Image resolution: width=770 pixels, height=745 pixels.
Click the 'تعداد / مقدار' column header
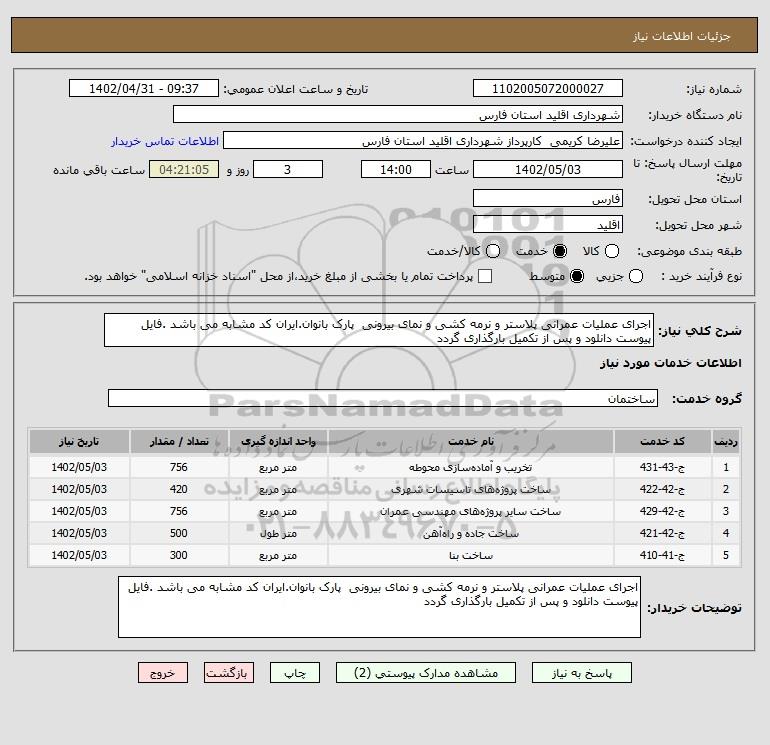[x=179, y=441]
